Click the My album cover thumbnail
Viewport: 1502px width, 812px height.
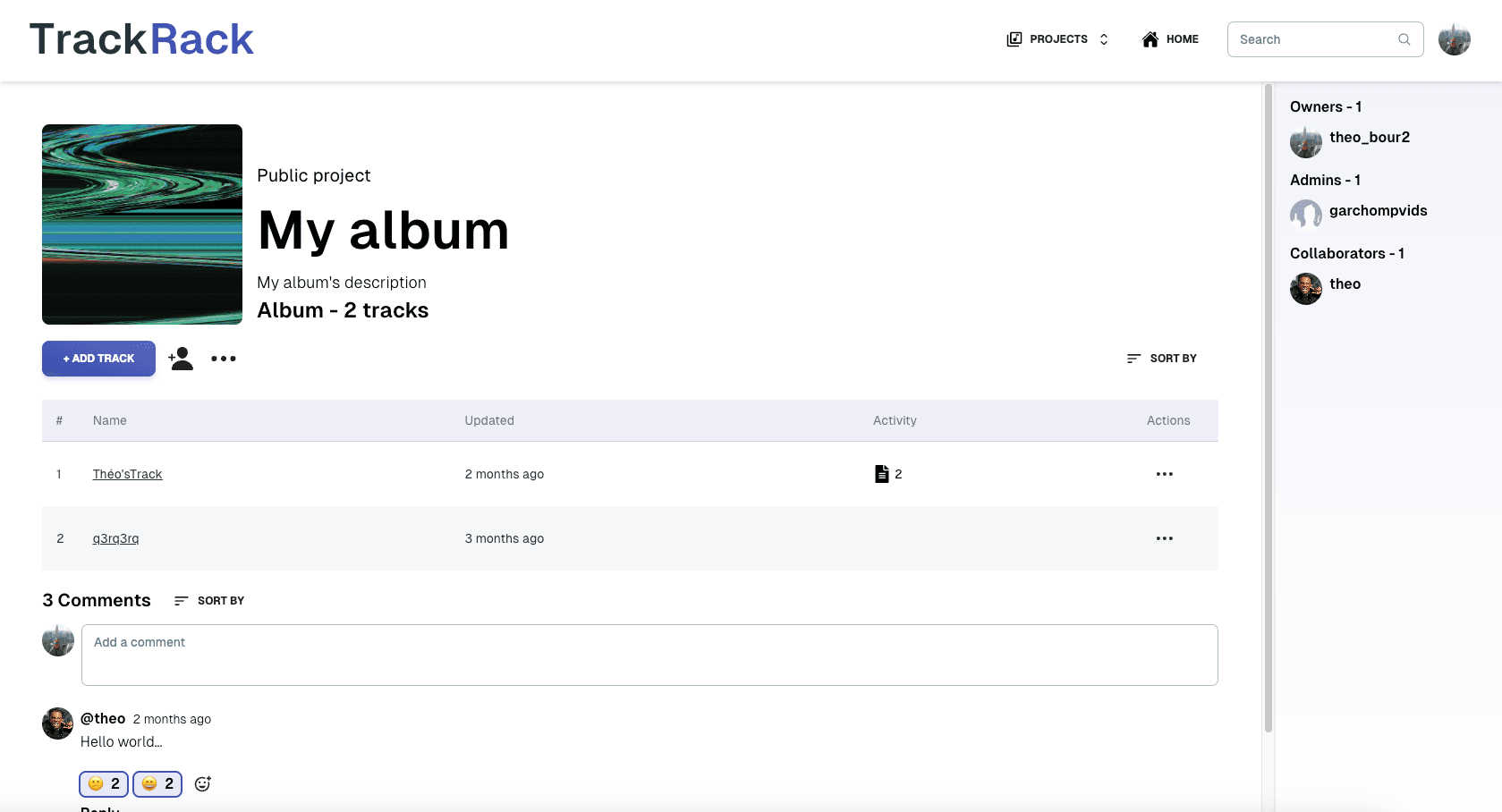click(x=142, y=224)
